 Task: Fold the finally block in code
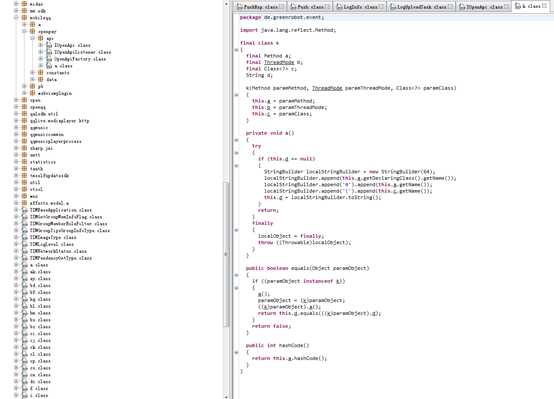[236, 230]
